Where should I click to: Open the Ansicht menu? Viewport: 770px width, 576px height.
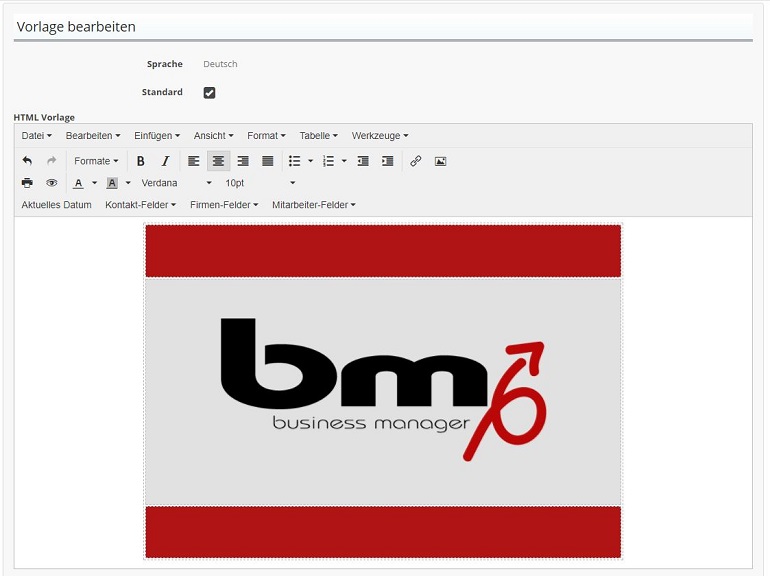(x=214, y=136)
